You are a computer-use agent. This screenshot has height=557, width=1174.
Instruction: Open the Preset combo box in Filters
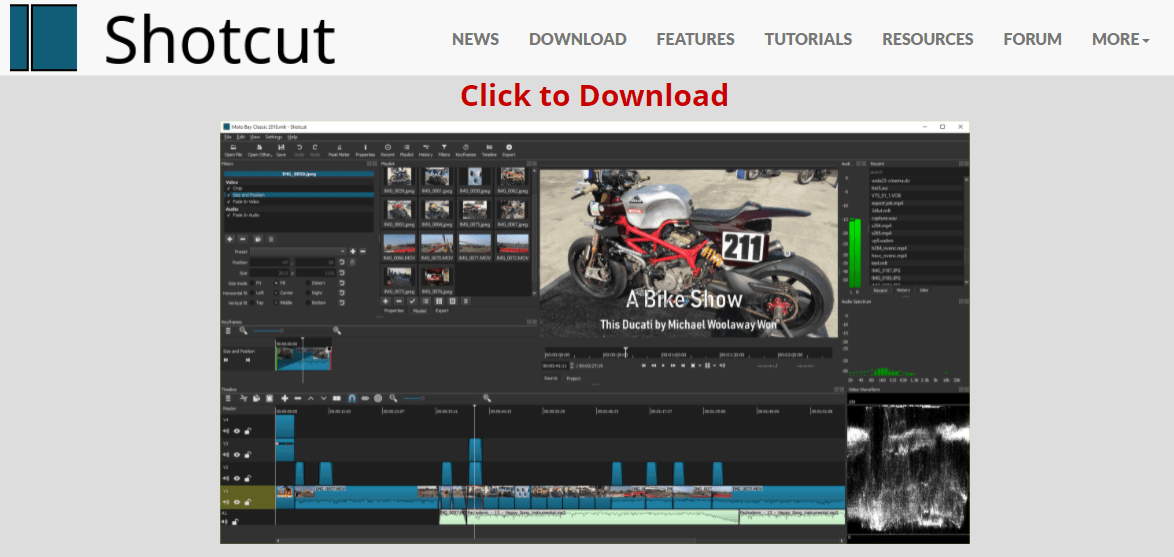coord(299,252)
